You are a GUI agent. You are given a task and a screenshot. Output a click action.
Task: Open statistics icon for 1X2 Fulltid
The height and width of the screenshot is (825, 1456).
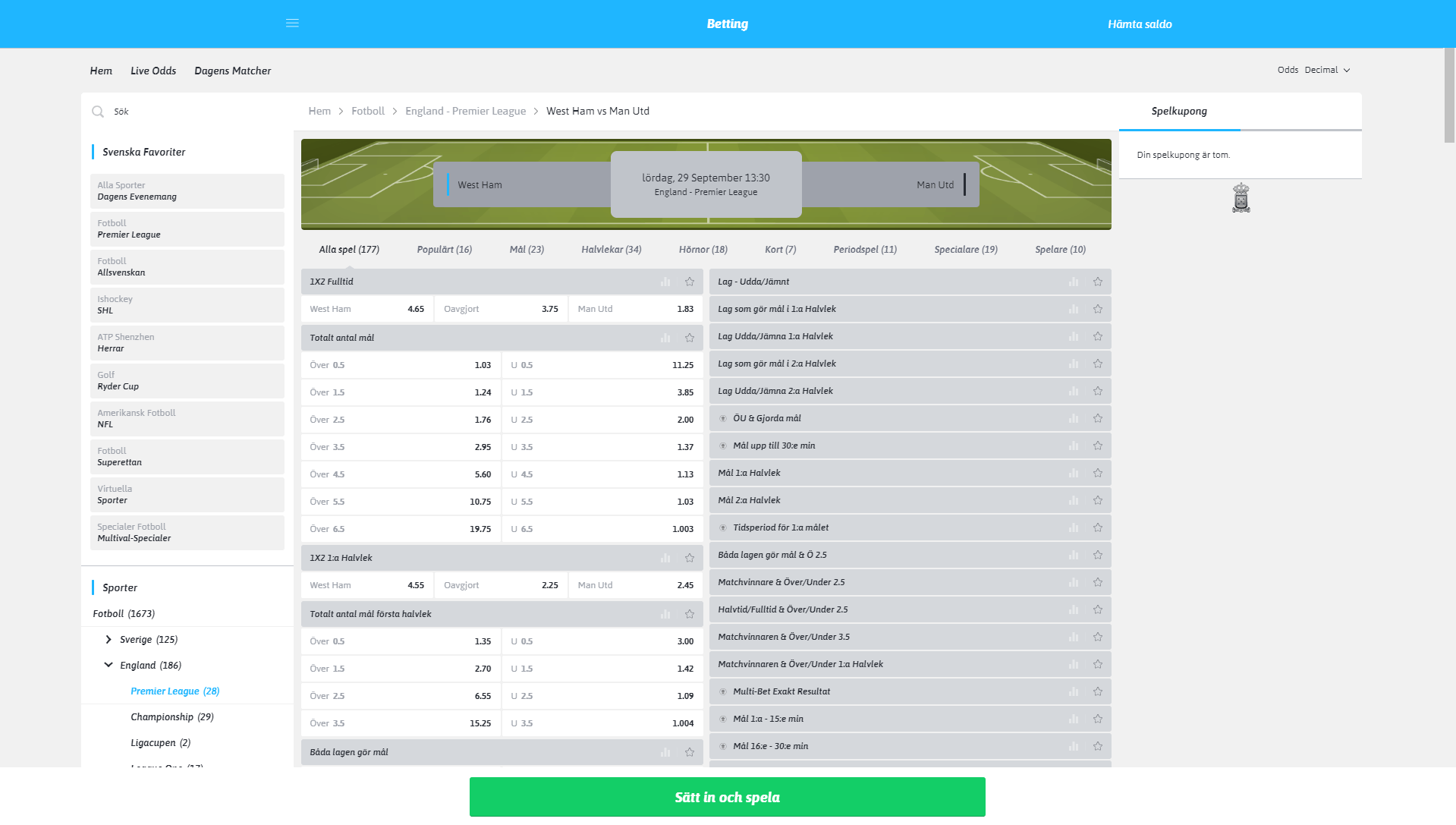click(x=665, y=282)
